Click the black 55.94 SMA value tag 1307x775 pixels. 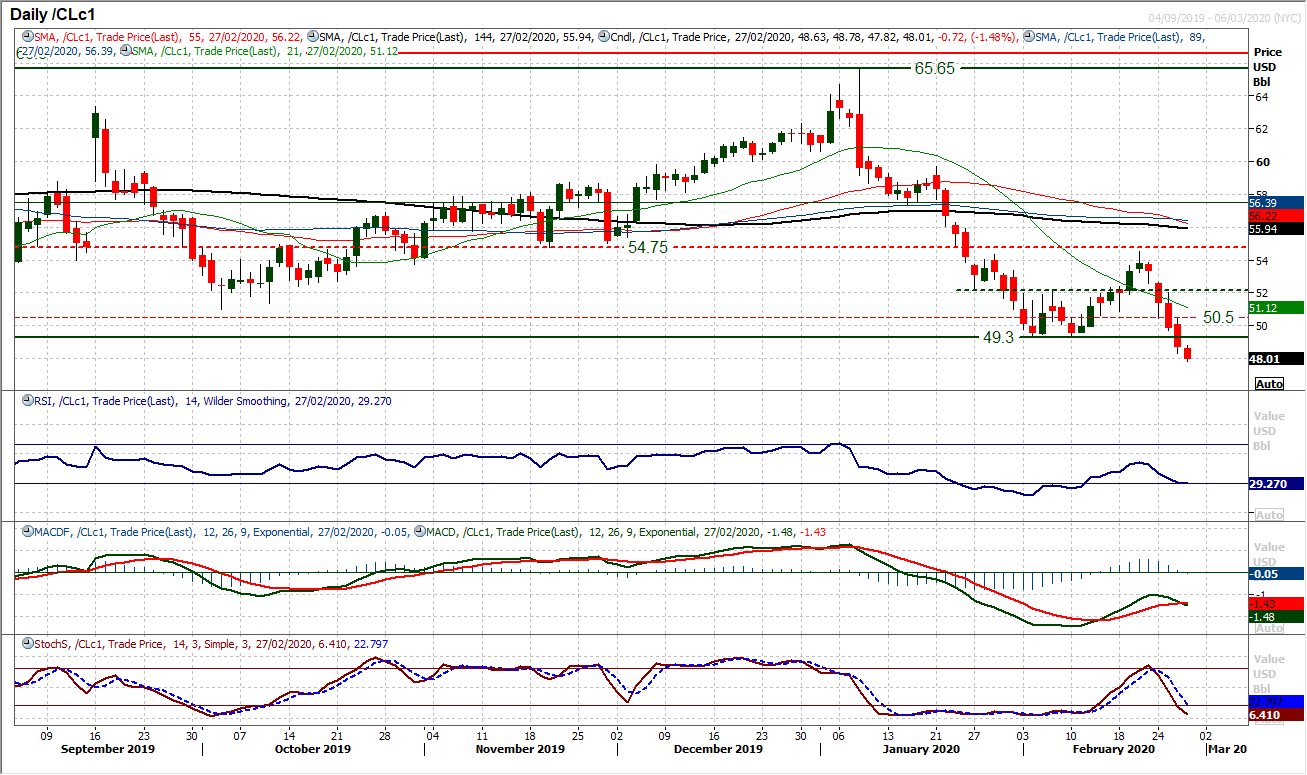click(1277, 228)
